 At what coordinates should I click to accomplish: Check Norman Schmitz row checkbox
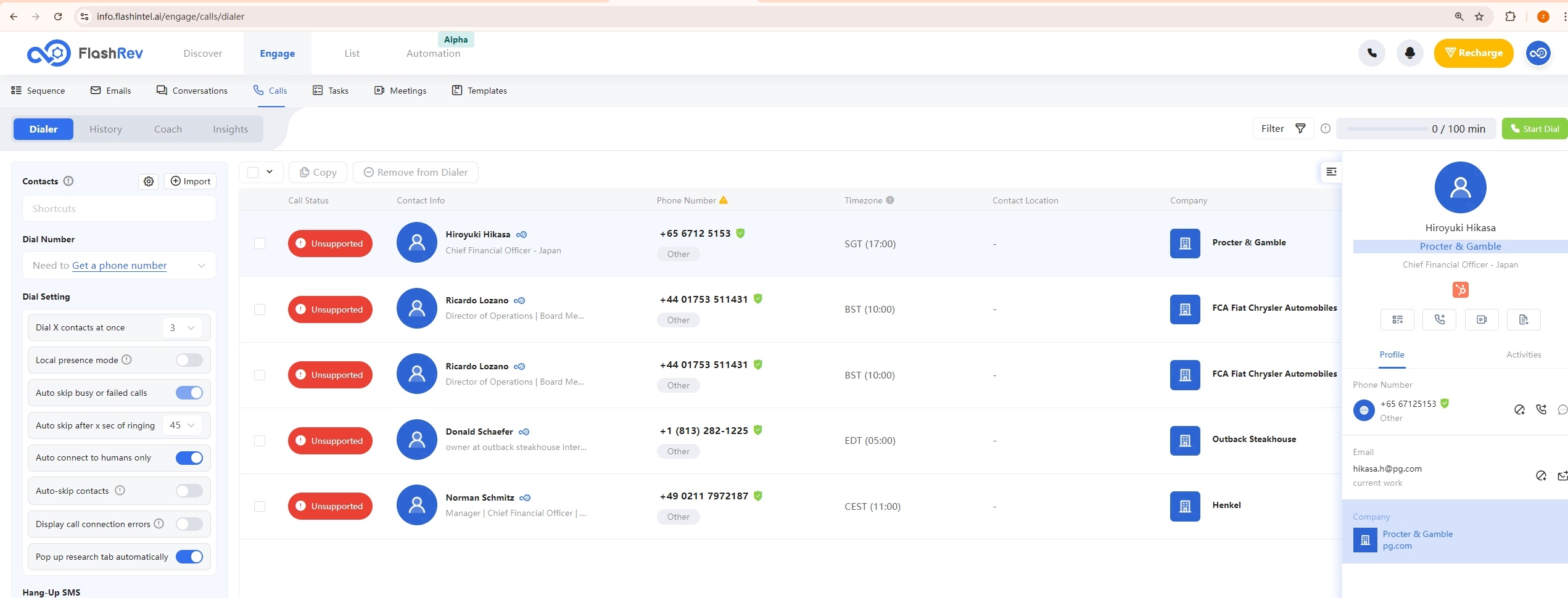[260, 506]
